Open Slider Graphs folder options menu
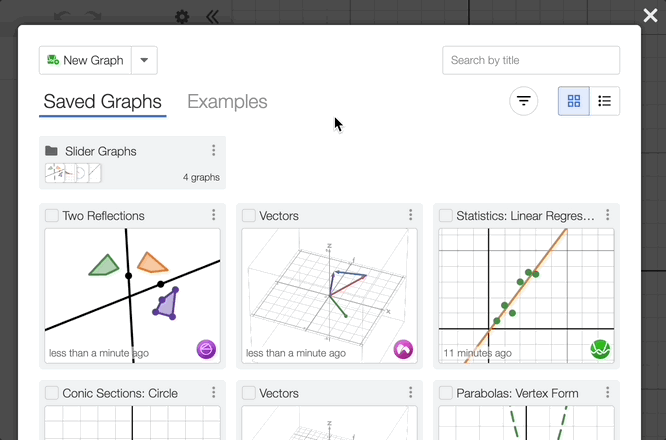This screenshot has height=440, width=666. point(213,151)
